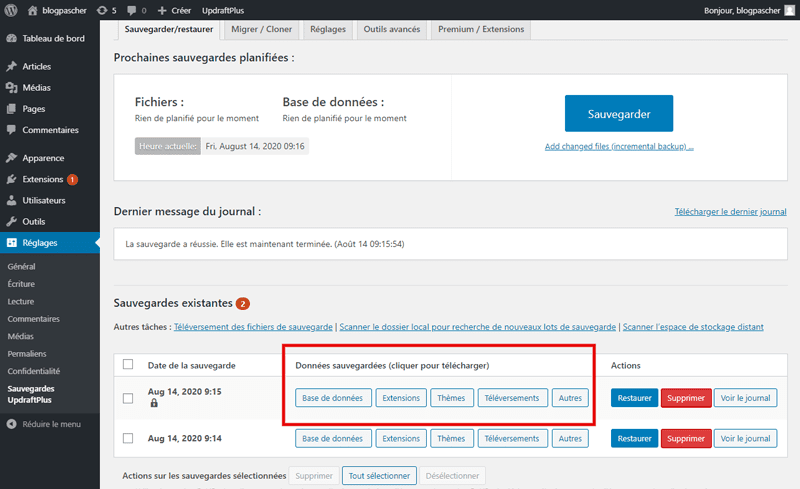
Task: Click the lock icon under Aug 14, 2020 9:15
Action: click(154, 403)
